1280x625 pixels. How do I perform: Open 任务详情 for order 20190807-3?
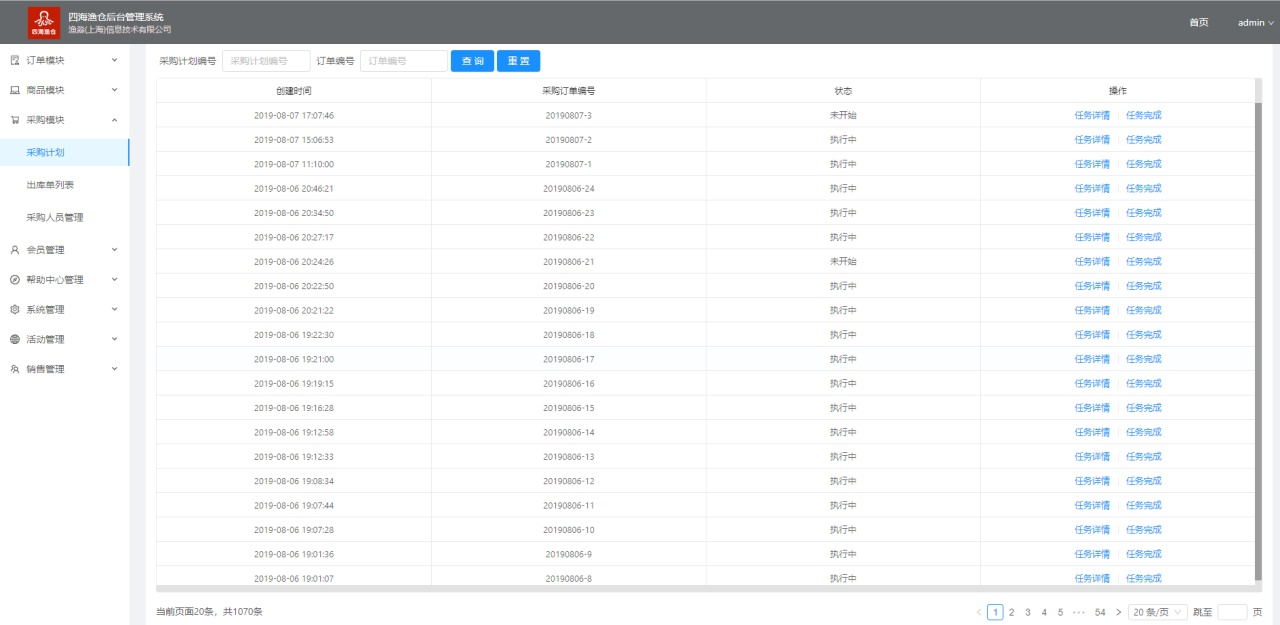tap(1092, 115)
